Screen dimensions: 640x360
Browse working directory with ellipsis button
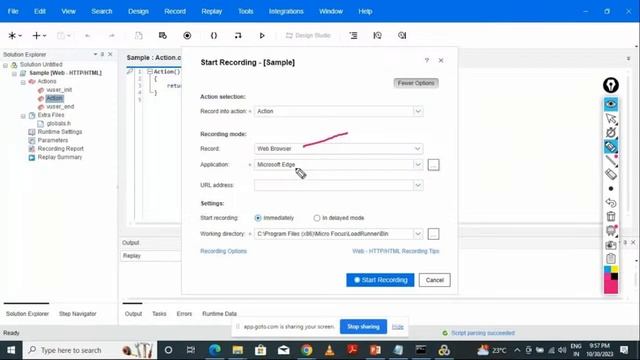[433, 234]
